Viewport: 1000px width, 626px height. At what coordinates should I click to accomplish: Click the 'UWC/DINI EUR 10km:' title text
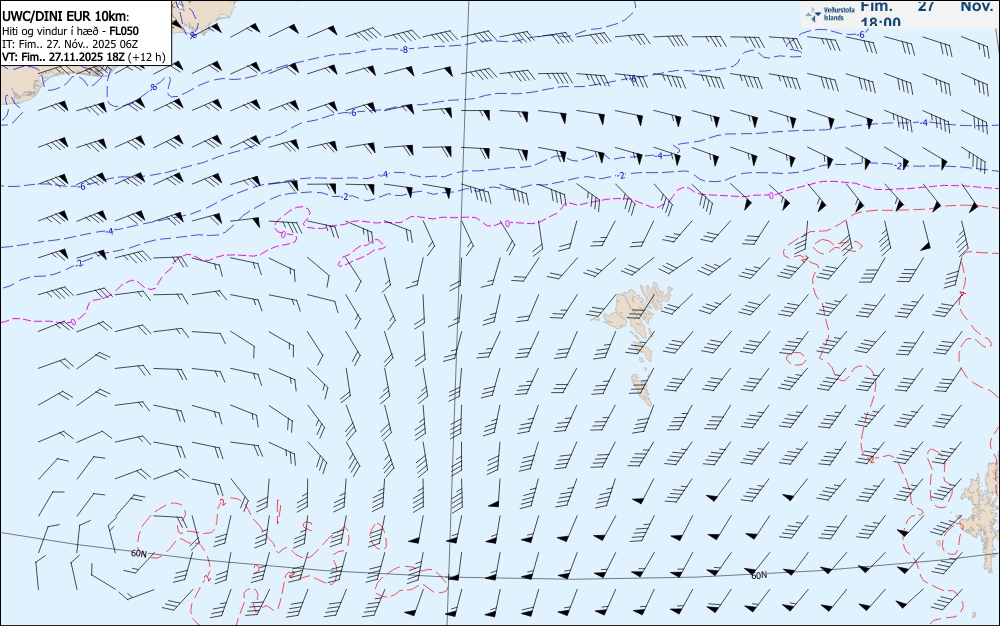pyautogui.click(x=65, y=17)
